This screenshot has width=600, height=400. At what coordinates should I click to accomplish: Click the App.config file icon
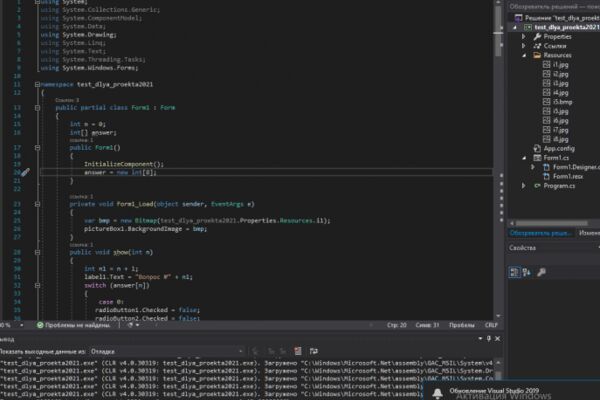coord(537,149)
